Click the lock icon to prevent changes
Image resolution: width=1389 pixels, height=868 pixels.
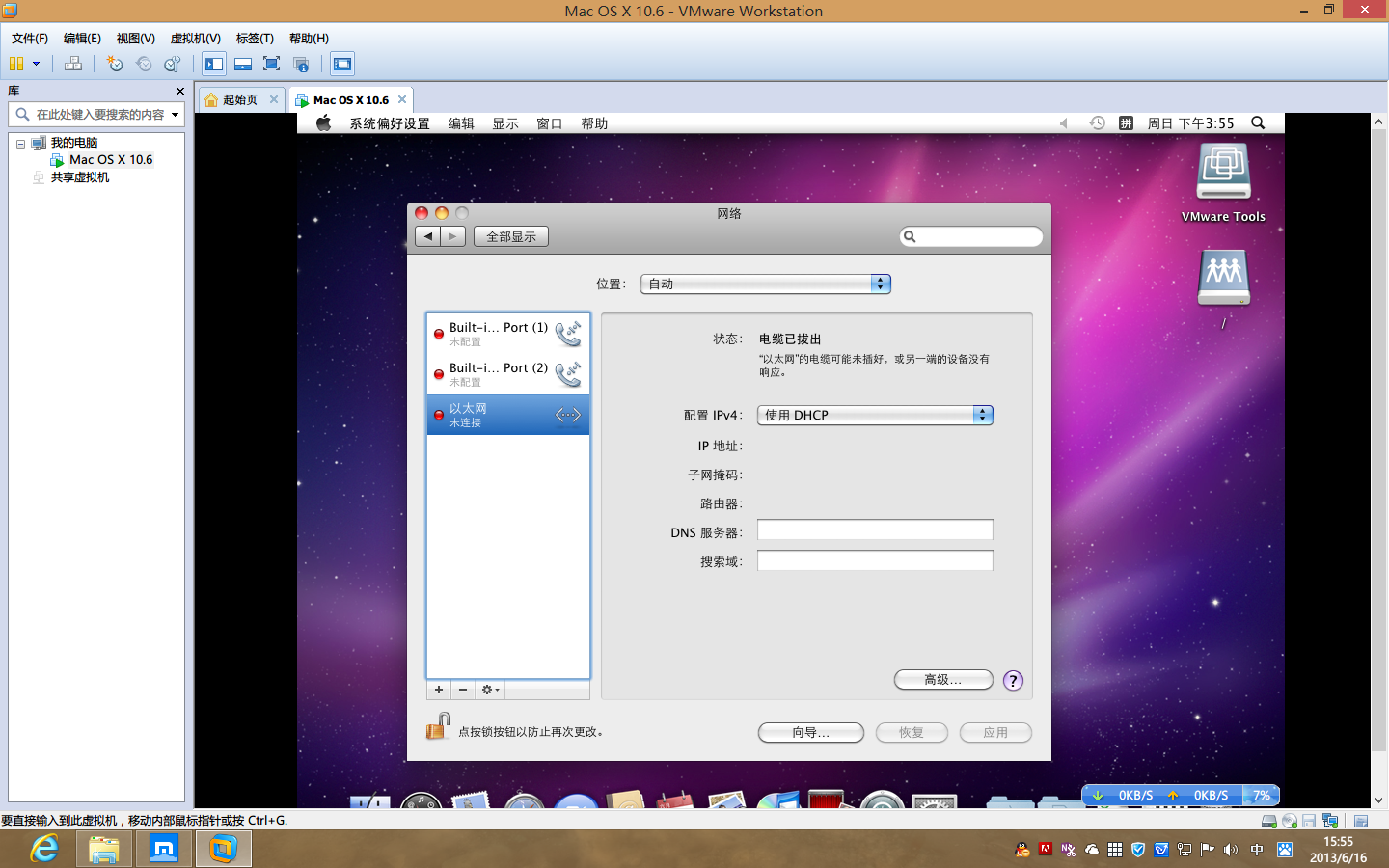click(439, 726)
